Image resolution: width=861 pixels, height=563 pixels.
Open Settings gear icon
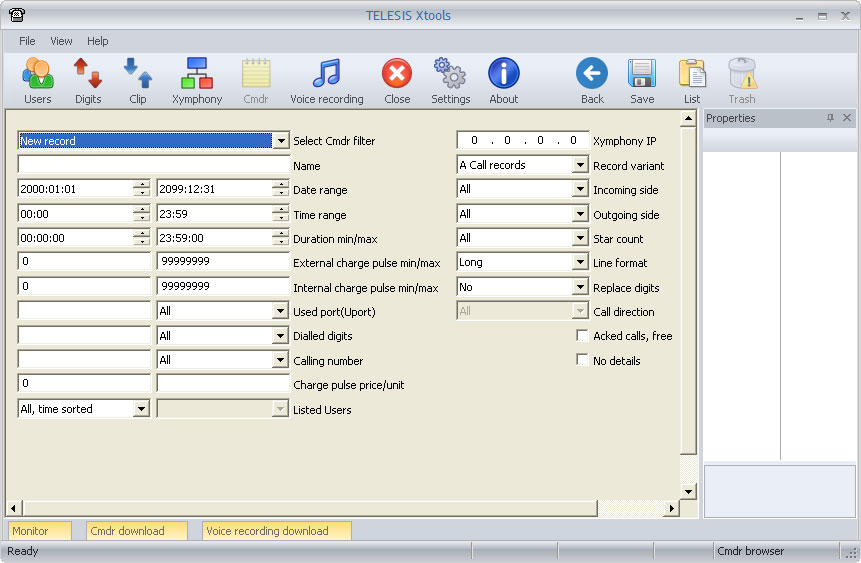[450, 80]
